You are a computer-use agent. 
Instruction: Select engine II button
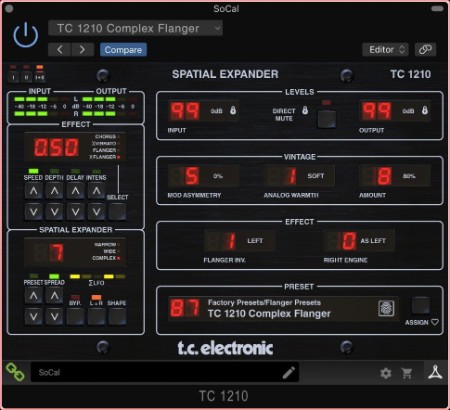[x=26, y=77]
